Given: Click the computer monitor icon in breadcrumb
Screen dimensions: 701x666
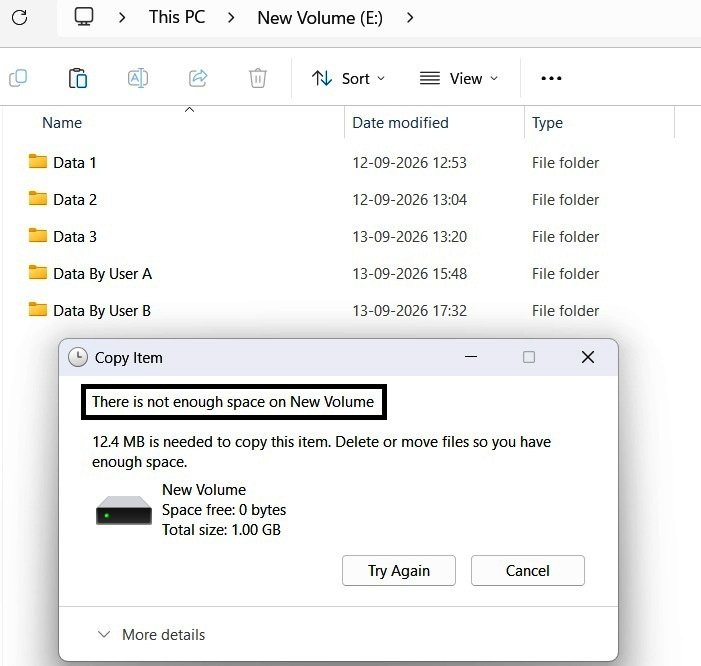Looking at the screenshot, I should click(x=84, y=17).
